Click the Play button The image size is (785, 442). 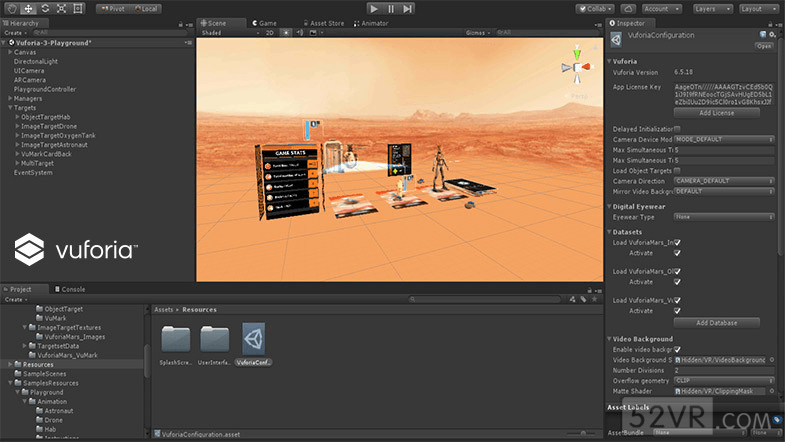coord(373,9)
